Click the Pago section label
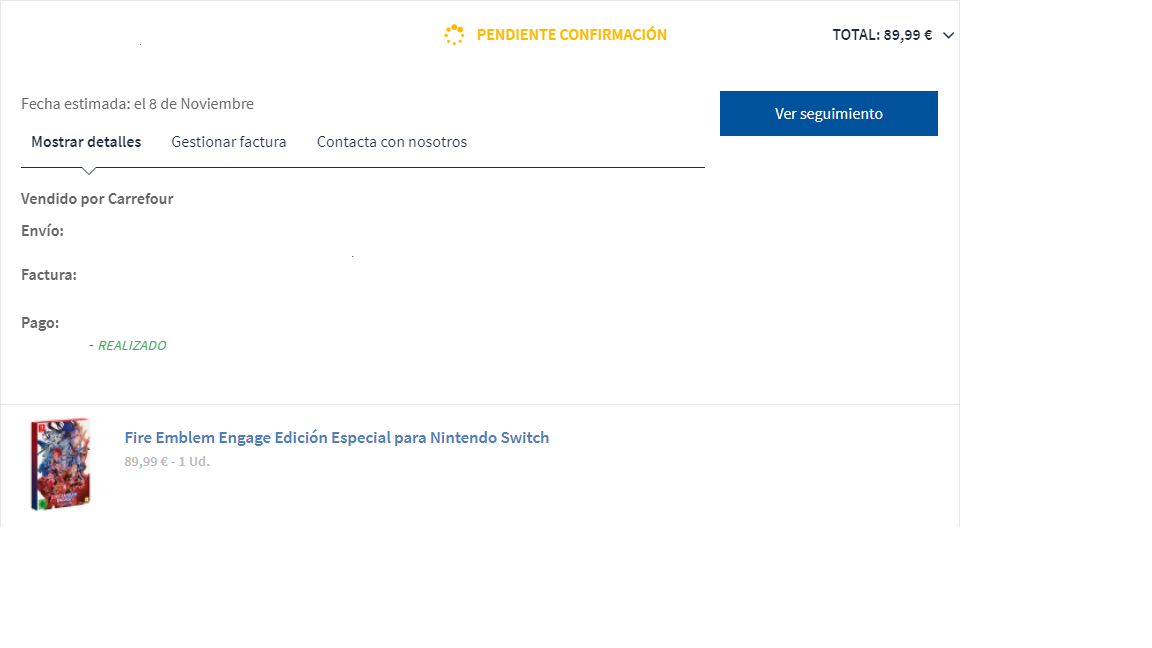Screen dimensions: 1152x648 (40, 323)
